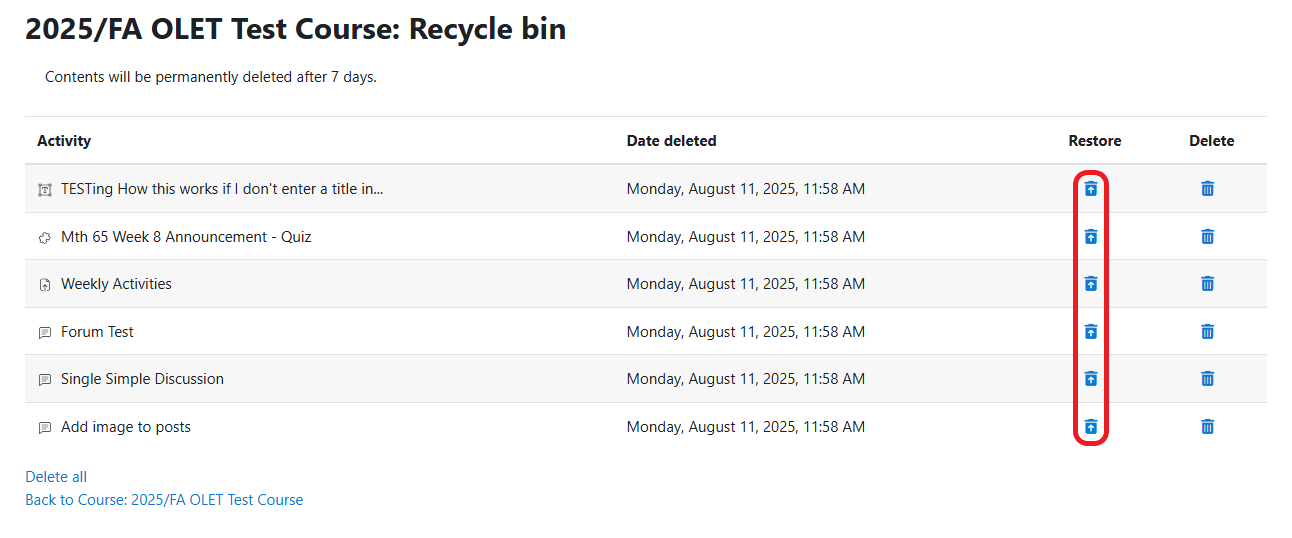Click the Delete all link
This screenshot has height=538, width=1292.
(56, 477)
